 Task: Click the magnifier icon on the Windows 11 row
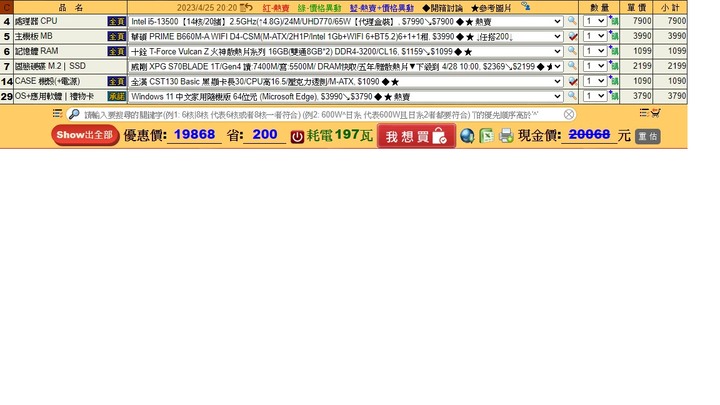coord(572,96)
